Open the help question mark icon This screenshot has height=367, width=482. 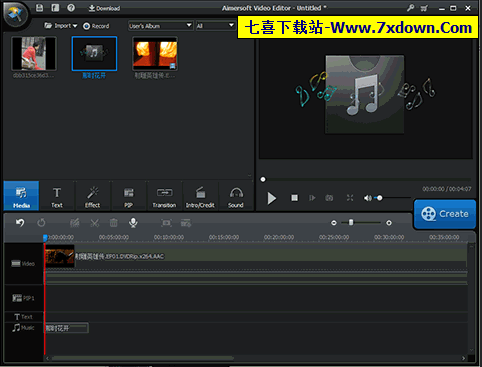click(x=71, y=8)
